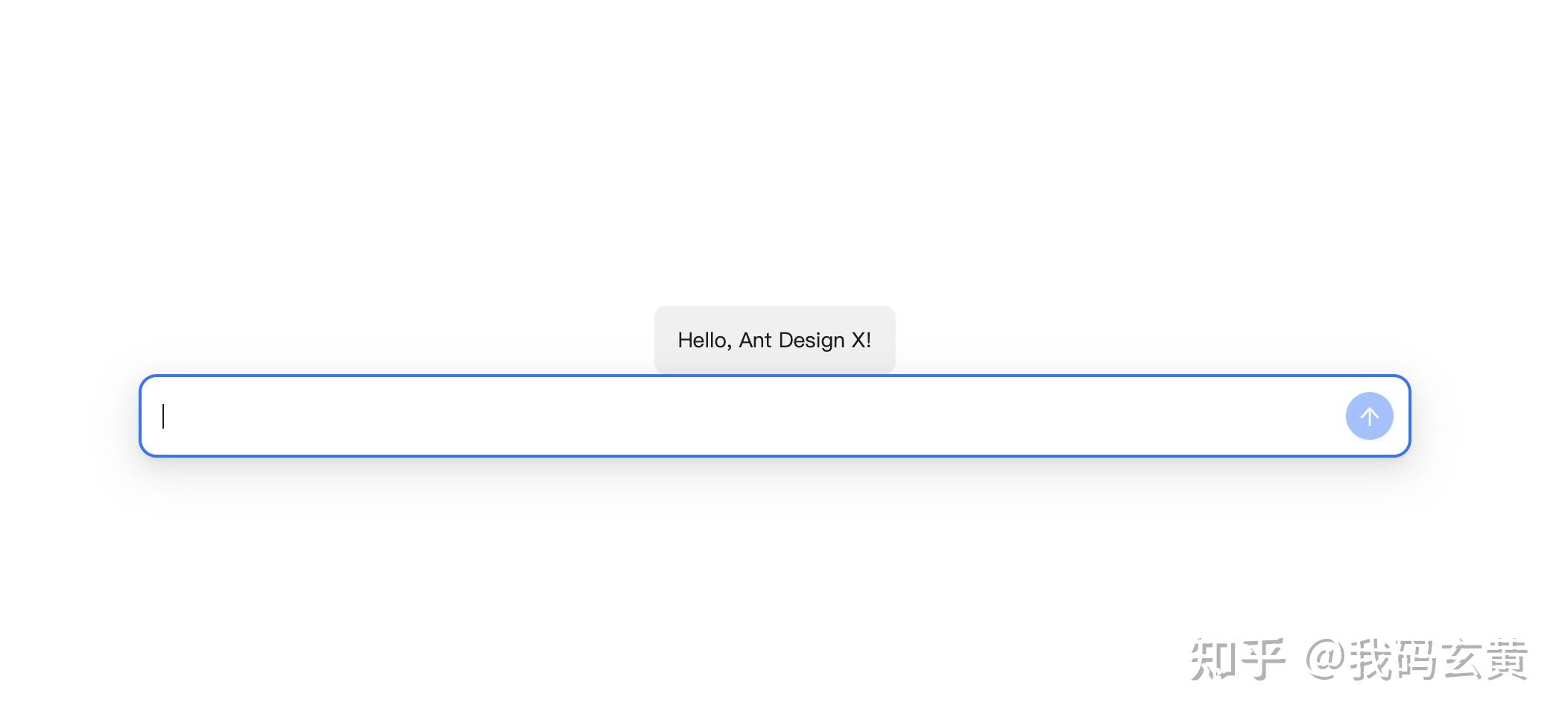Click the send arrow button

pyautogui.click(x=1369, y=416)
